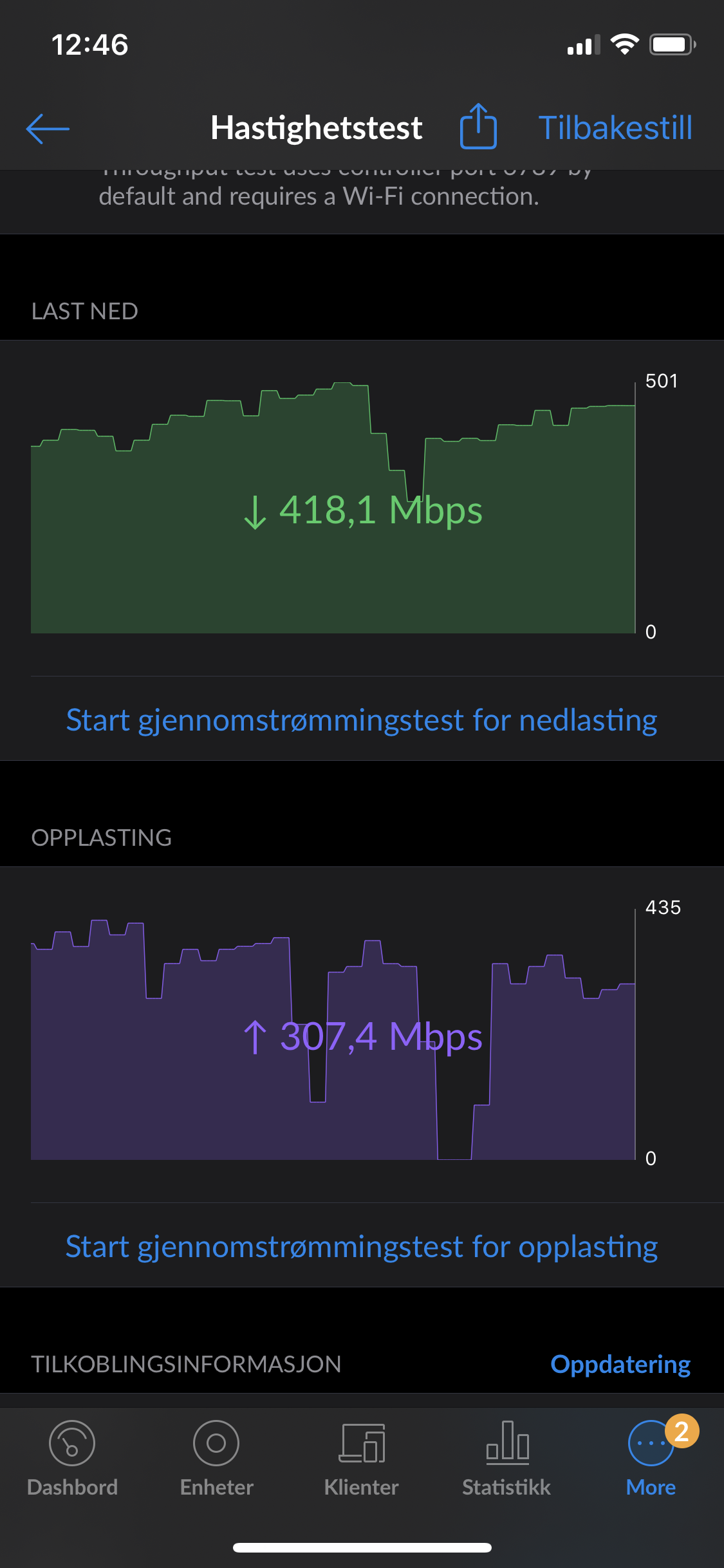Select the 418,1 Mbps download value
Viewport: 724px width, 1568px height.
(x=363, y=511)
